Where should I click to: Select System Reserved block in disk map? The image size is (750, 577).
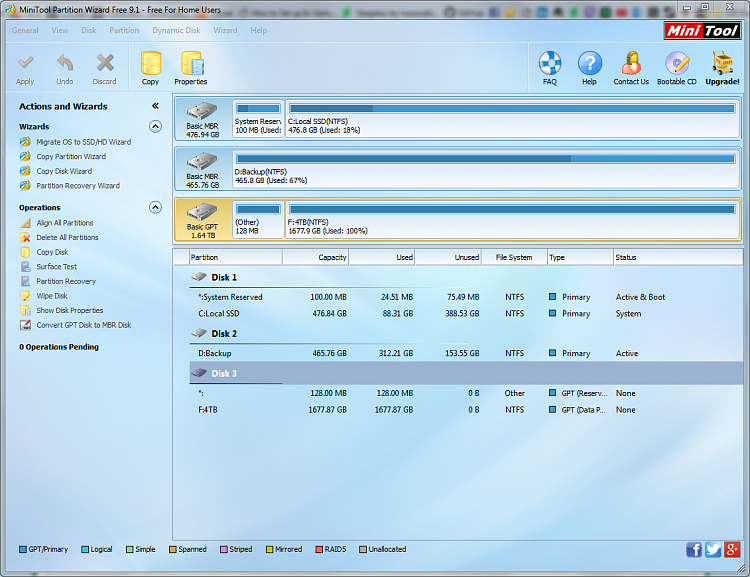point(258,118)
